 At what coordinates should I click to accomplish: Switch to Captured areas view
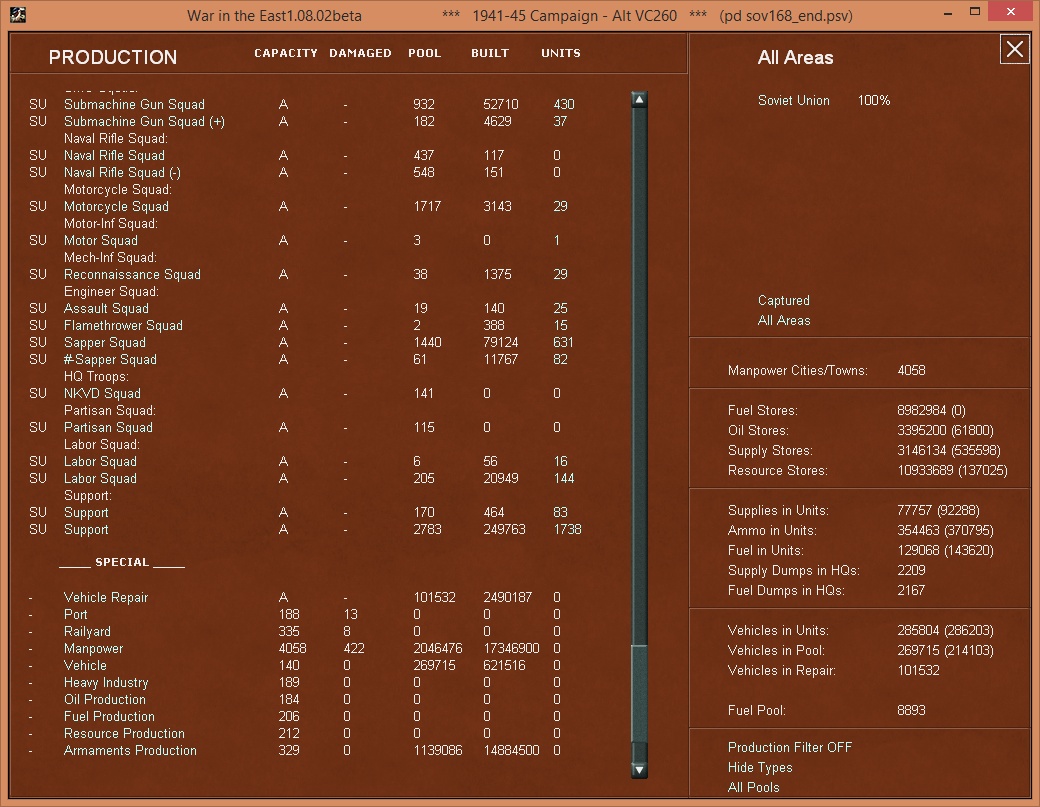coord(783,300)
